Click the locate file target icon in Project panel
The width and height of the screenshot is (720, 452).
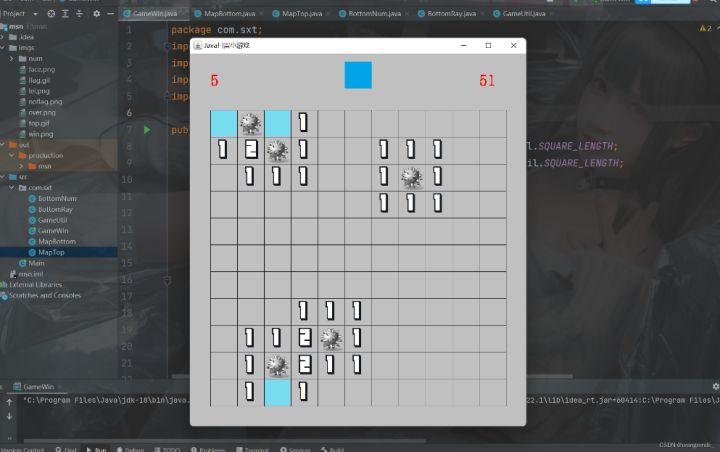click(50, 14)
